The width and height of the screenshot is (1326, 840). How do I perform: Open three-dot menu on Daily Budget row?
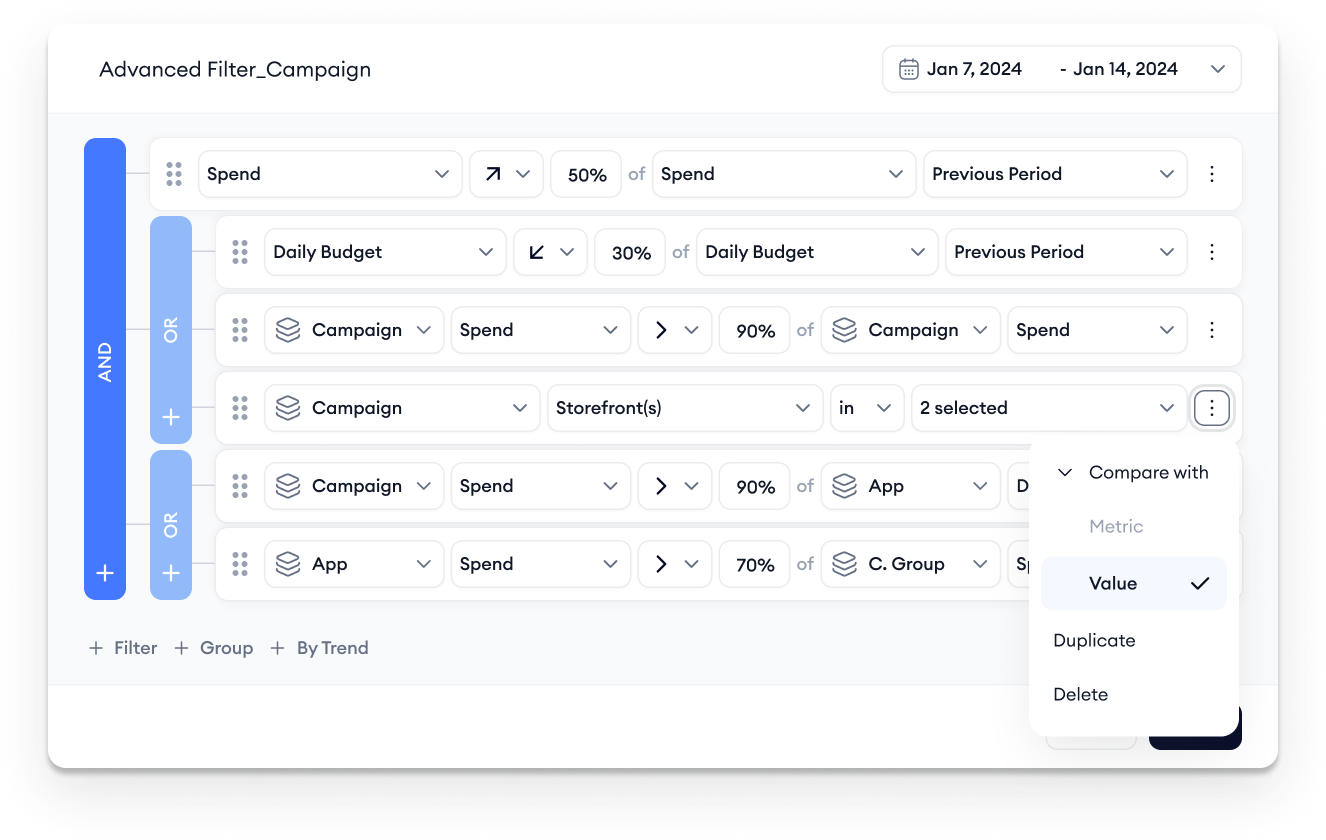coord(1212,252)
